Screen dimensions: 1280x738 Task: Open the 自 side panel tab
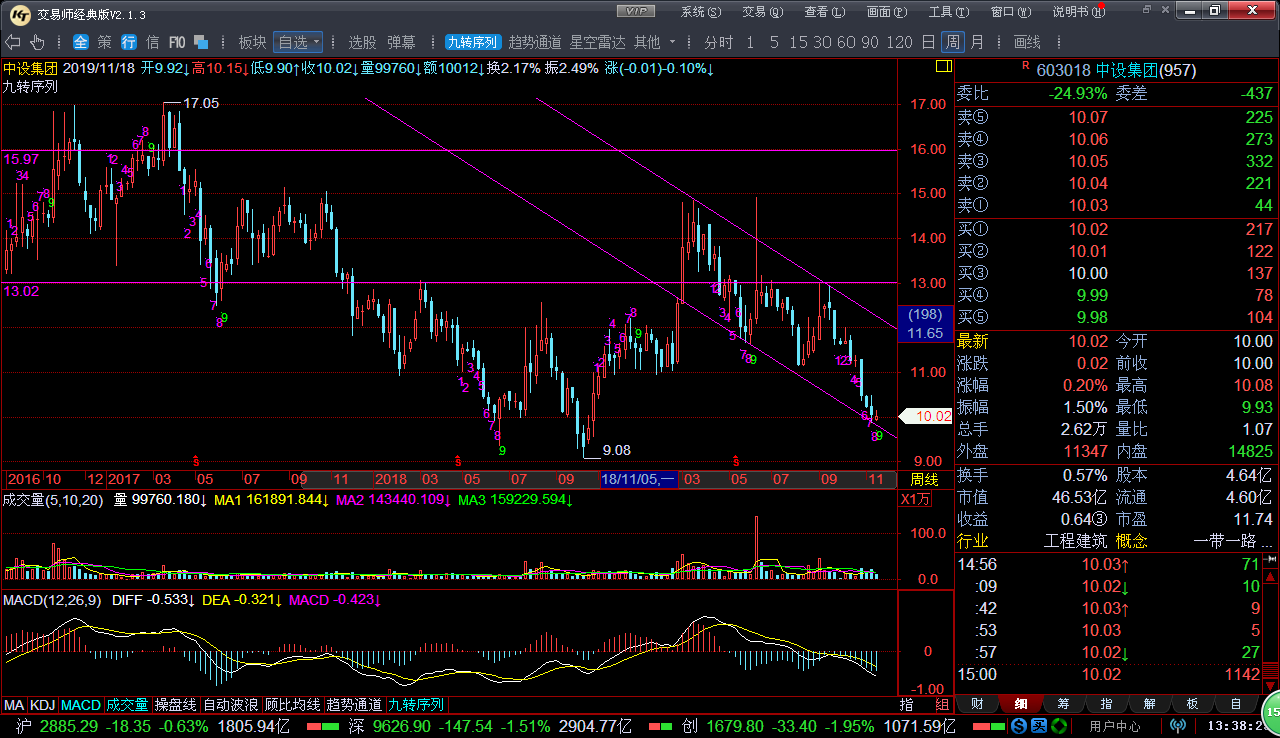click(x=1236, y=704)
